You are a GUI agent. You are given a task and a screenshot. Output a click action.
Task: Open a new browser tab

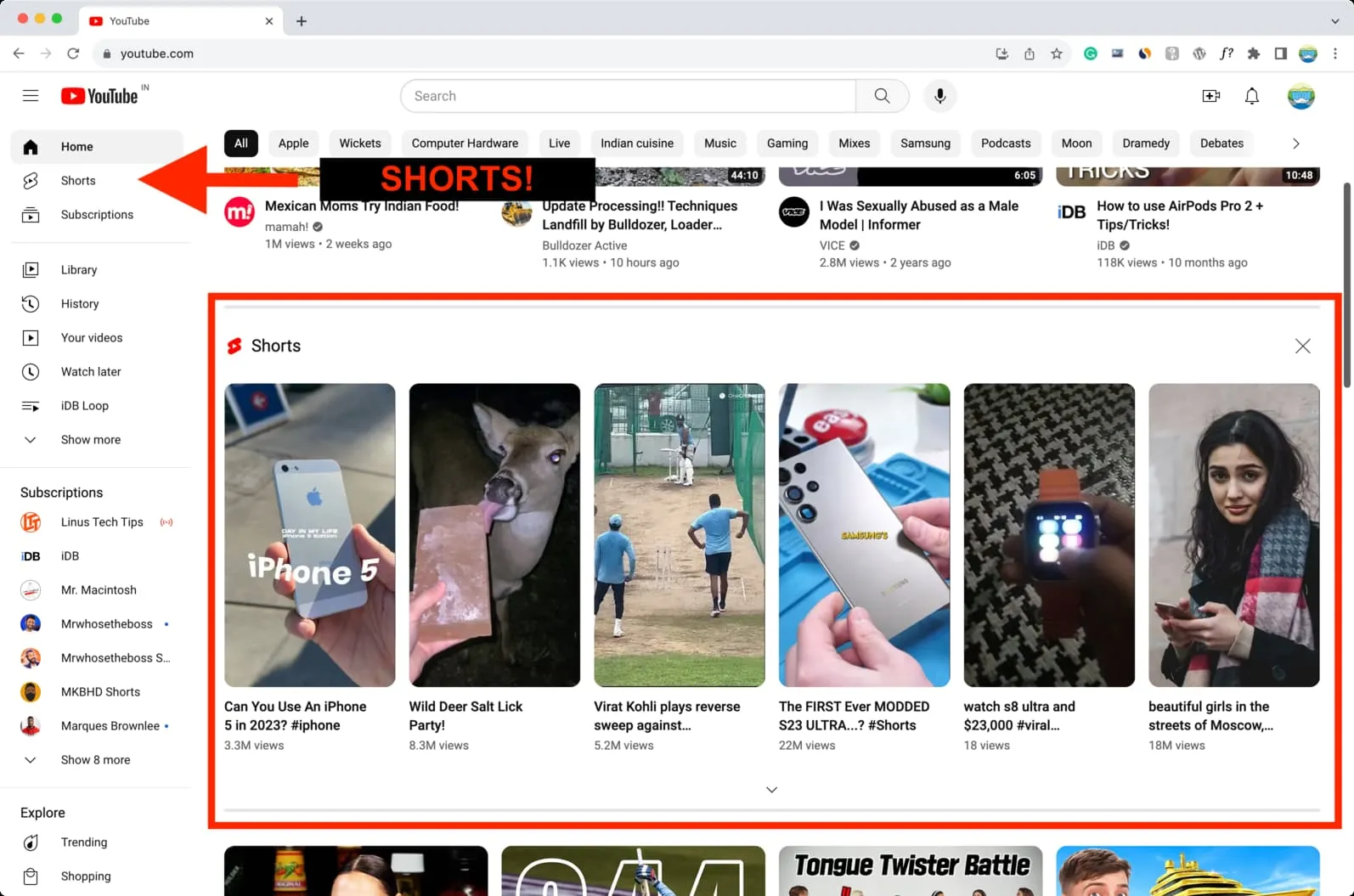pyautogui.click(x=302, y=20)
